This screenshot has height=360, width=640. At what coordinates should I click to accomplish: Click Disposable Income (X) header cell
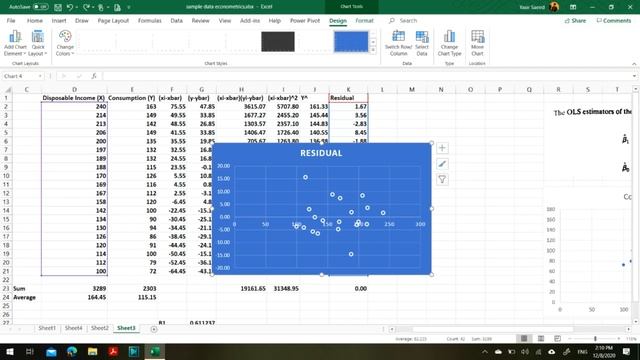point(74,98)
